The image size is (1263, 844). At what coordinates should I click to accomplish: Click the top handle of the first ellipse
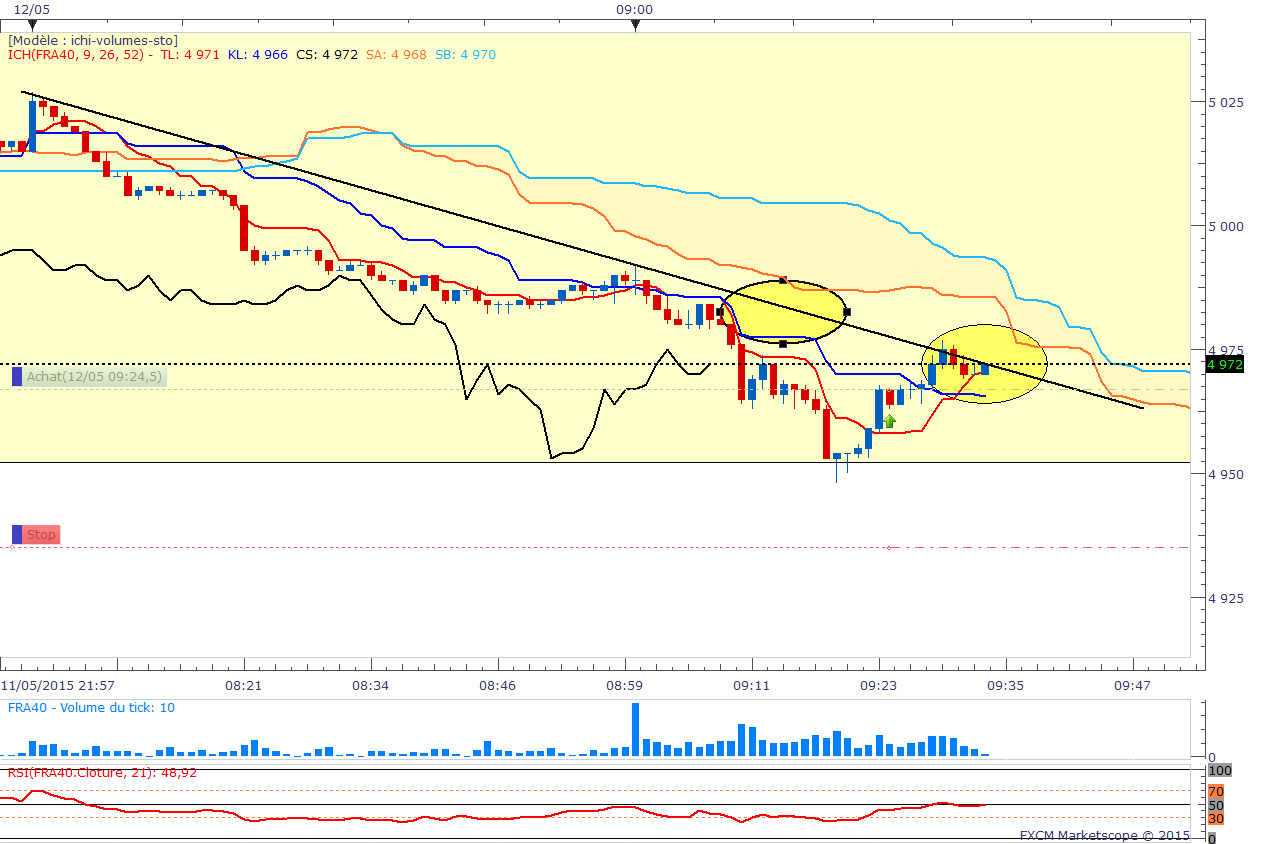[x=783, y=280]
